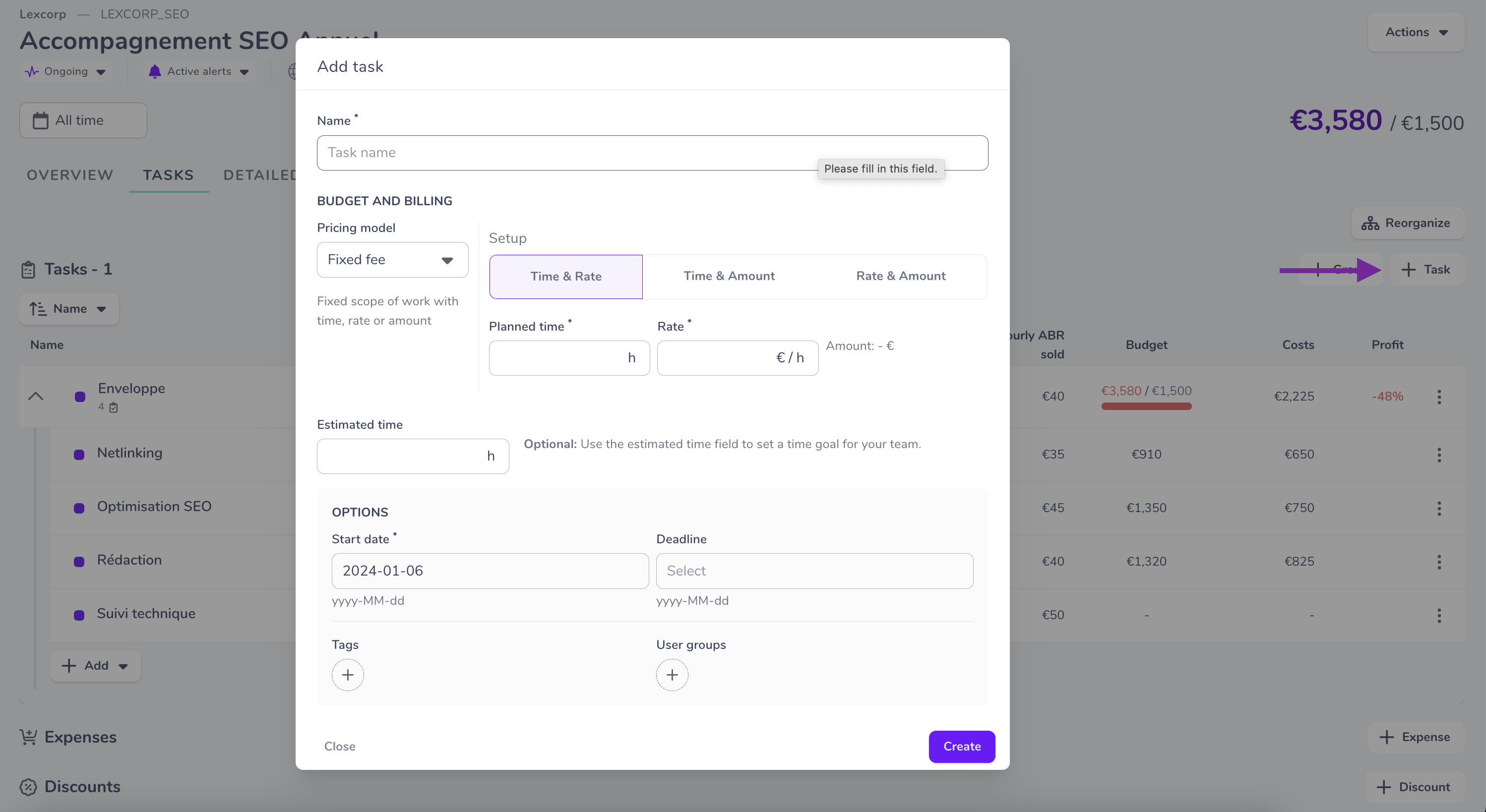Image resolution: width=1486 pixels, height=812 pixels.
Task: Click the Rédaction task name
Action: (129, 560)
